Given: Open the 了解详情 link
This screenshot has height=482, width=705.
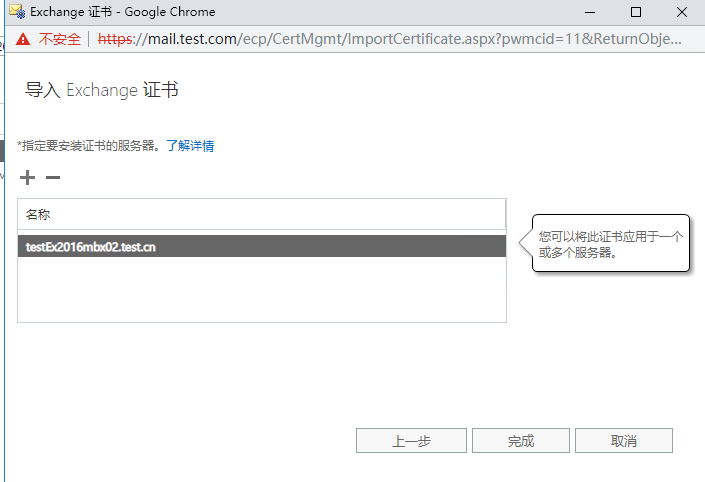Looking at the screenshot, I should tap(190, 146).
